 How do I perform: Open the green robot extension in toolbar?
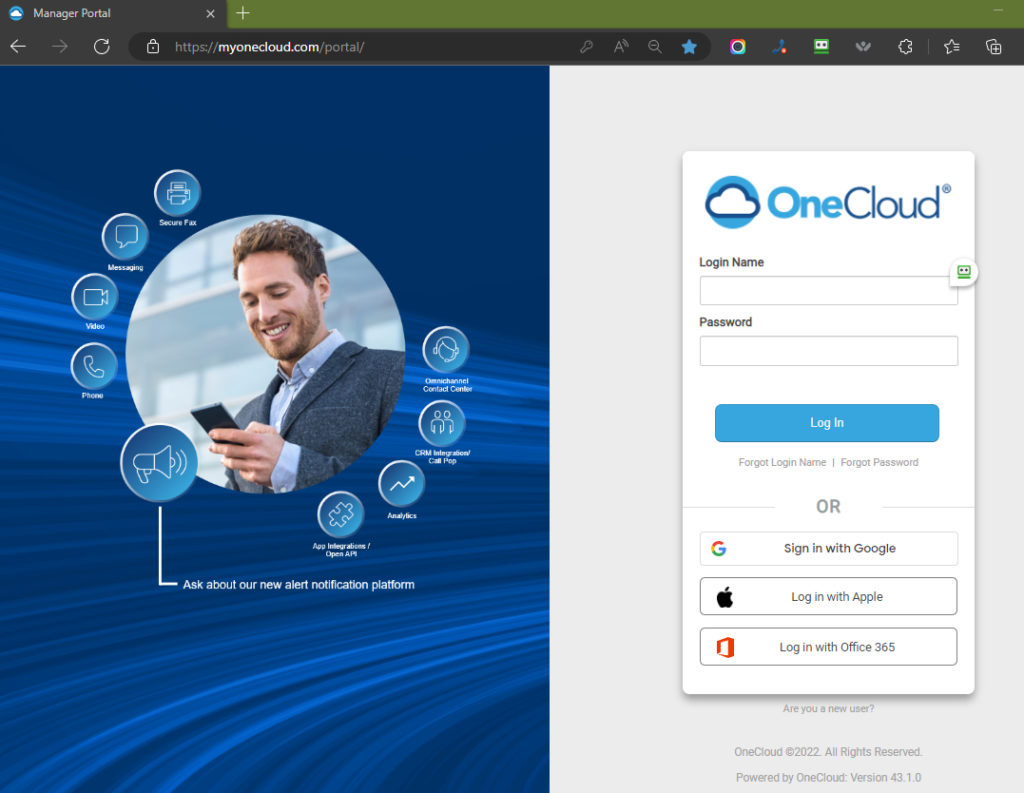821,46
